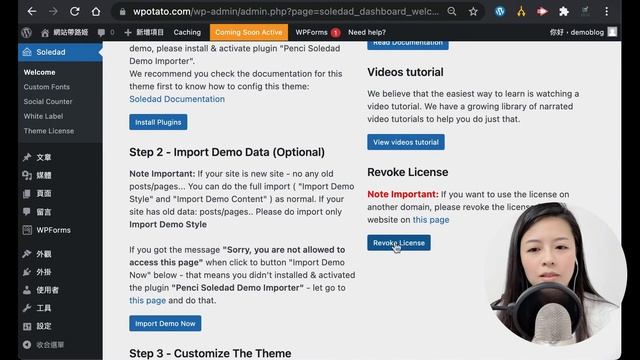Open the Soledad Documentation link
640x360 pixels.
click(x=177, y=99)
